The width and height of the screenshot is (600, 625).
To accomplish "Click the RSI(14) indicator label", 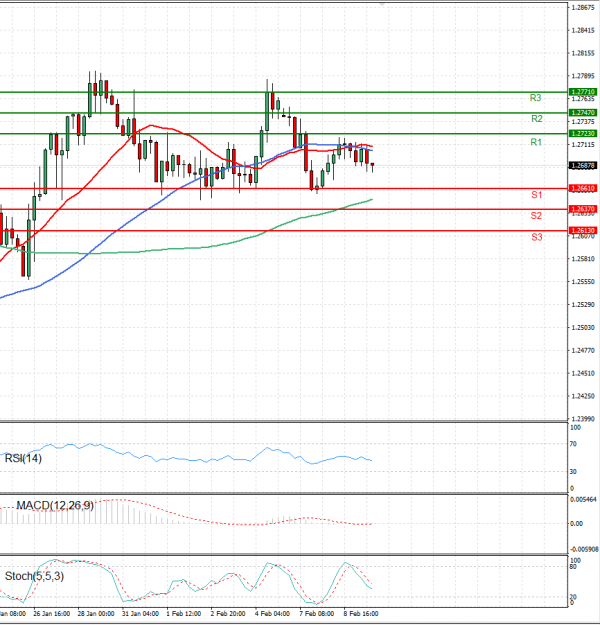I will [23, 458].
